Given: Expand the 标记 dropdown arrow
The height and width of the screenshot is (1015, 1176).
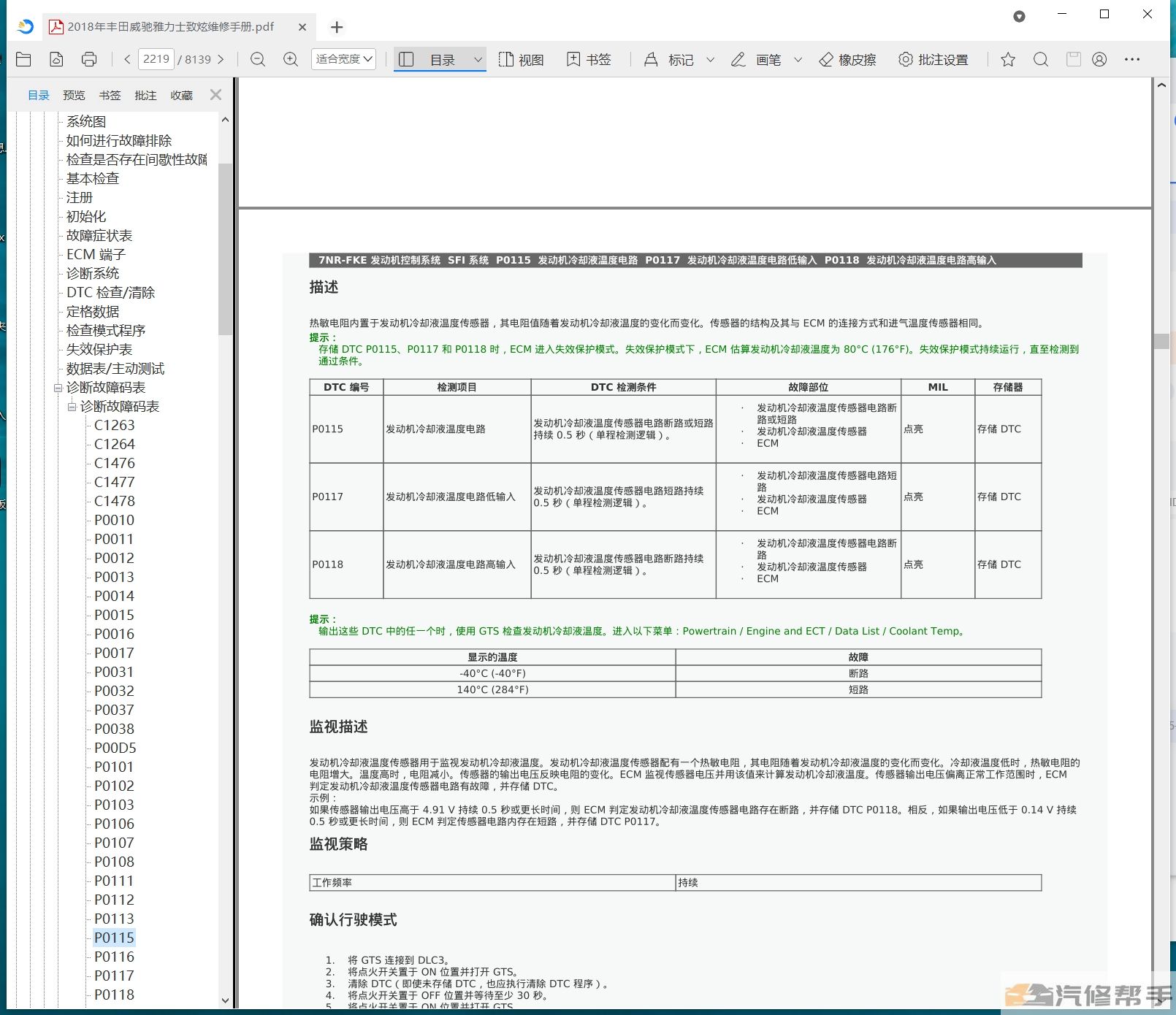Looking at the screenshot, I should point(710,60).
